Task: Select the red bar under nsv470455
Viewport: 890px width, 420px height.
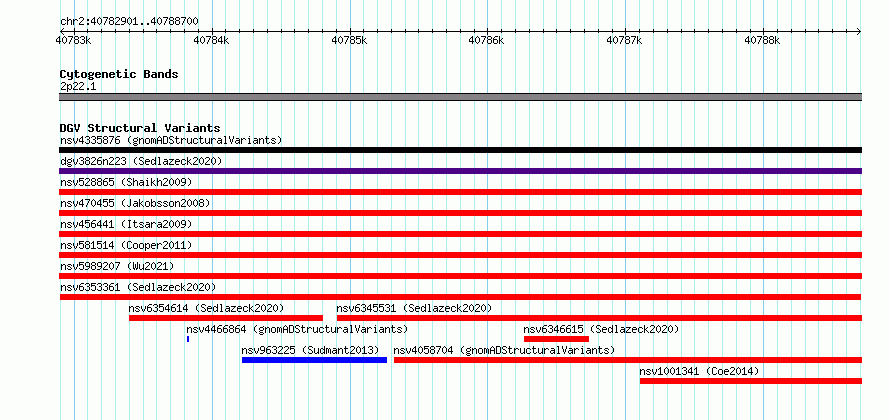Action: coord(460,213)
